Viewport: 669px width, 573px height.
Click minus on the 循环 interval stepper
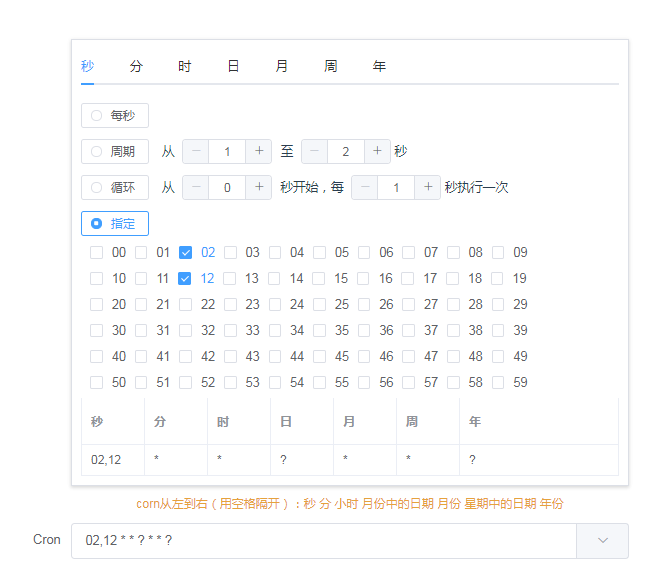pyautogui.click(x=365, y=187)
